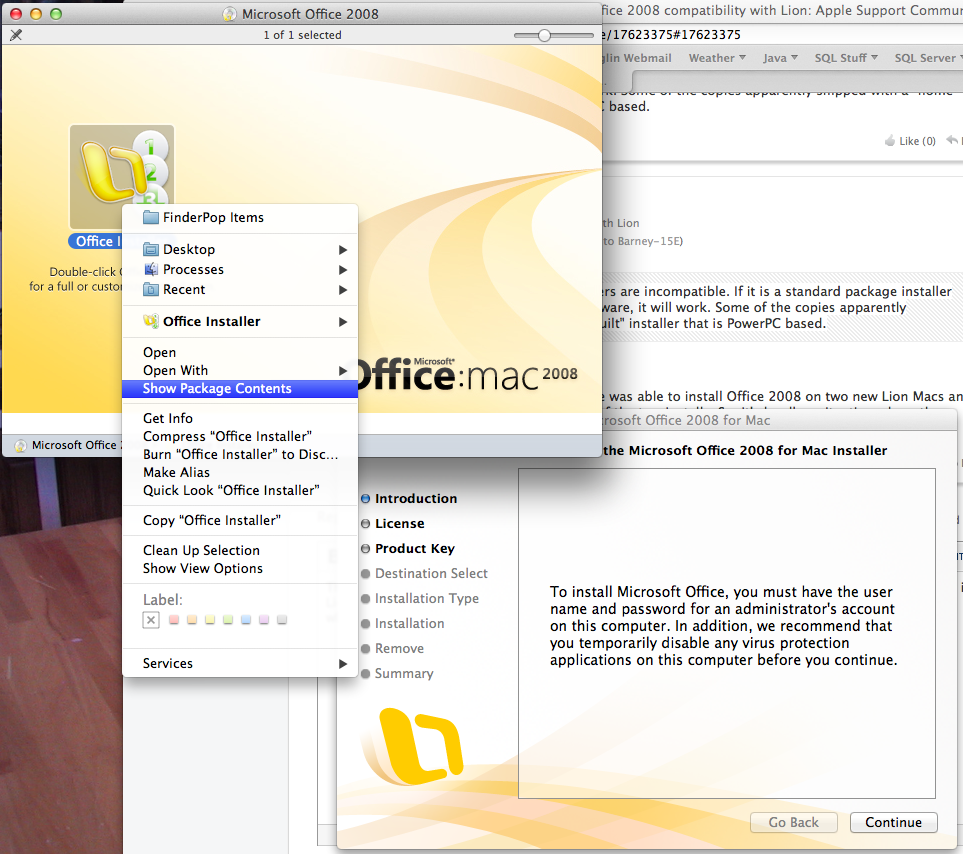Select Compress "Office Installer"

(240, 437)
